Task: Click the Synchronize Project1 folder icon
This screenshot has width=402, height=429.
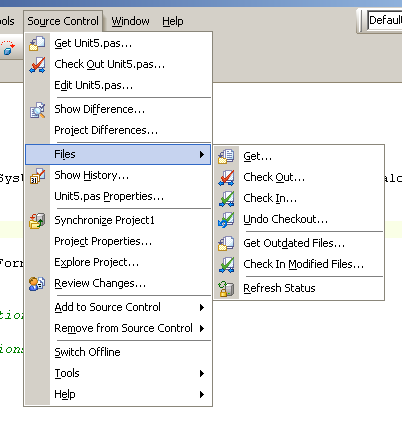Action: tap(37, 221)
